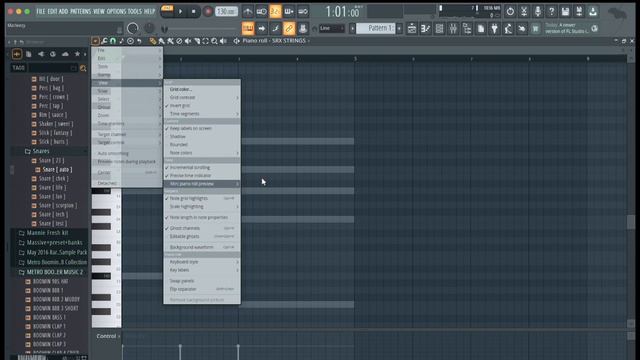This screenshot has width=640, height=360.
Task: Select the piano roll Delete tool
Action: [x=179, y=41]
